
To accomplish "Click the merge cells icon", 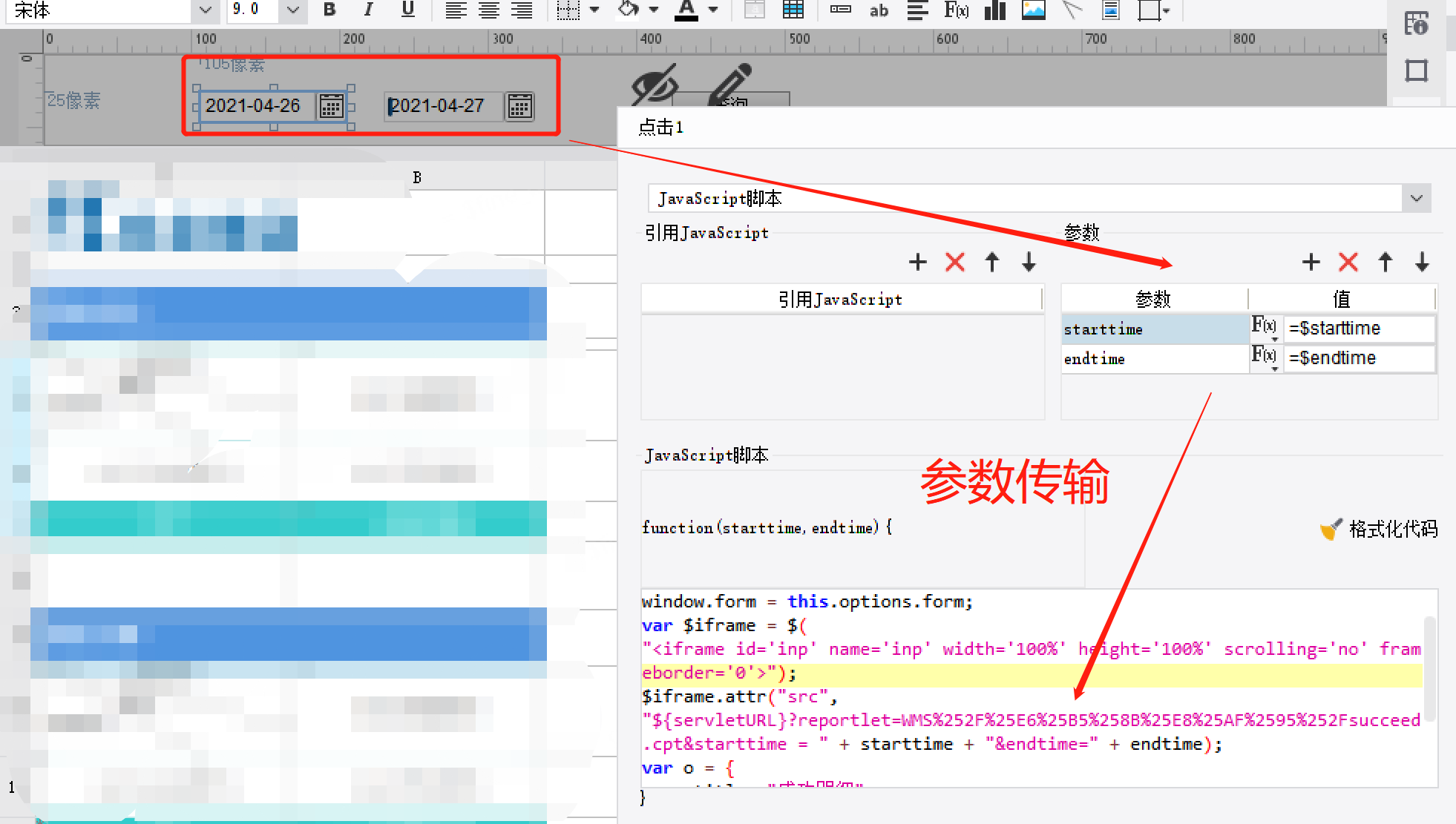I will pos(755,10).
